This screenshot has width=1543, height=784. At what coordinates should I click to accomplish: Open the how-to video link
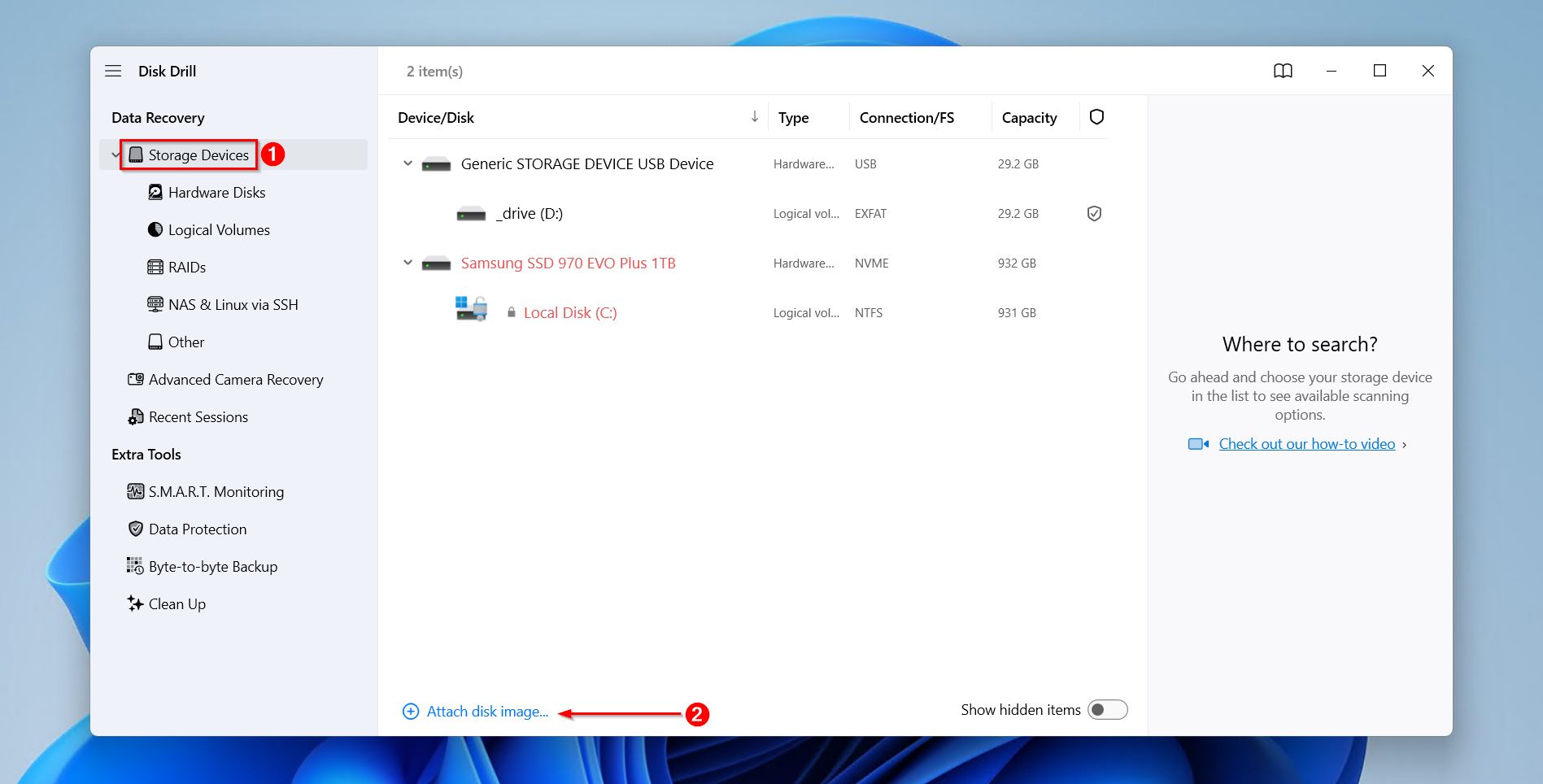[1305, 443]
